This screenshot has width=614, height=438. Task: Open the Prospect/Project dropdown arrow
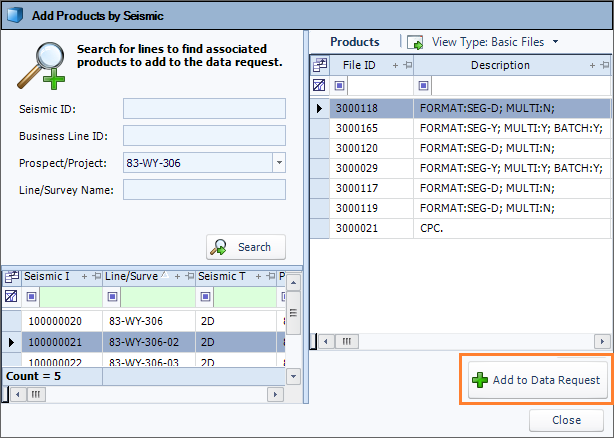click(x=279, y=162)
